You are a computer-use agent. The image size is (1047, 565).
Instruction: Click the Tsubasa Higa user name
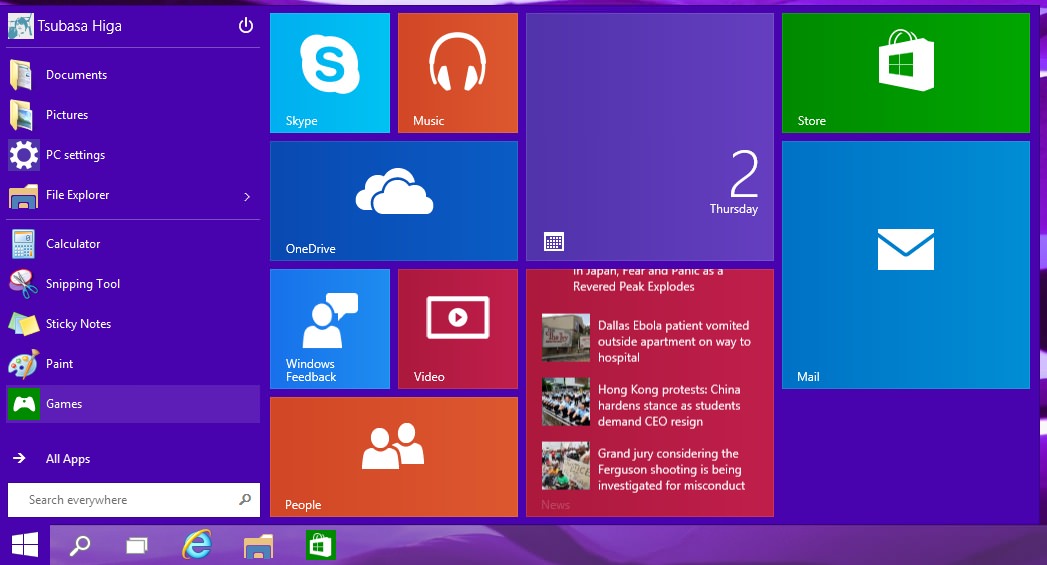click(79, 26)
